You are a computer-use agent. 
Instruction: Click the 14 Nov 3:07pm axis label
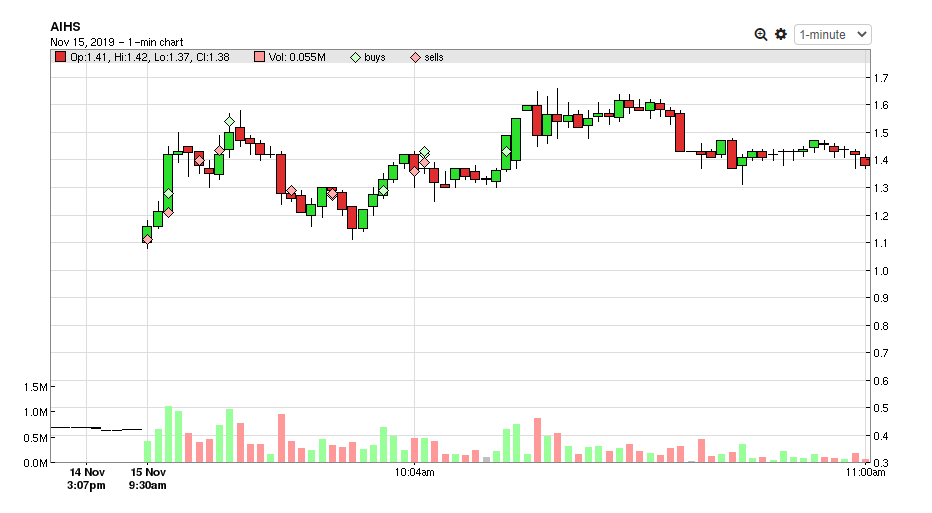(x=87, y=479)
